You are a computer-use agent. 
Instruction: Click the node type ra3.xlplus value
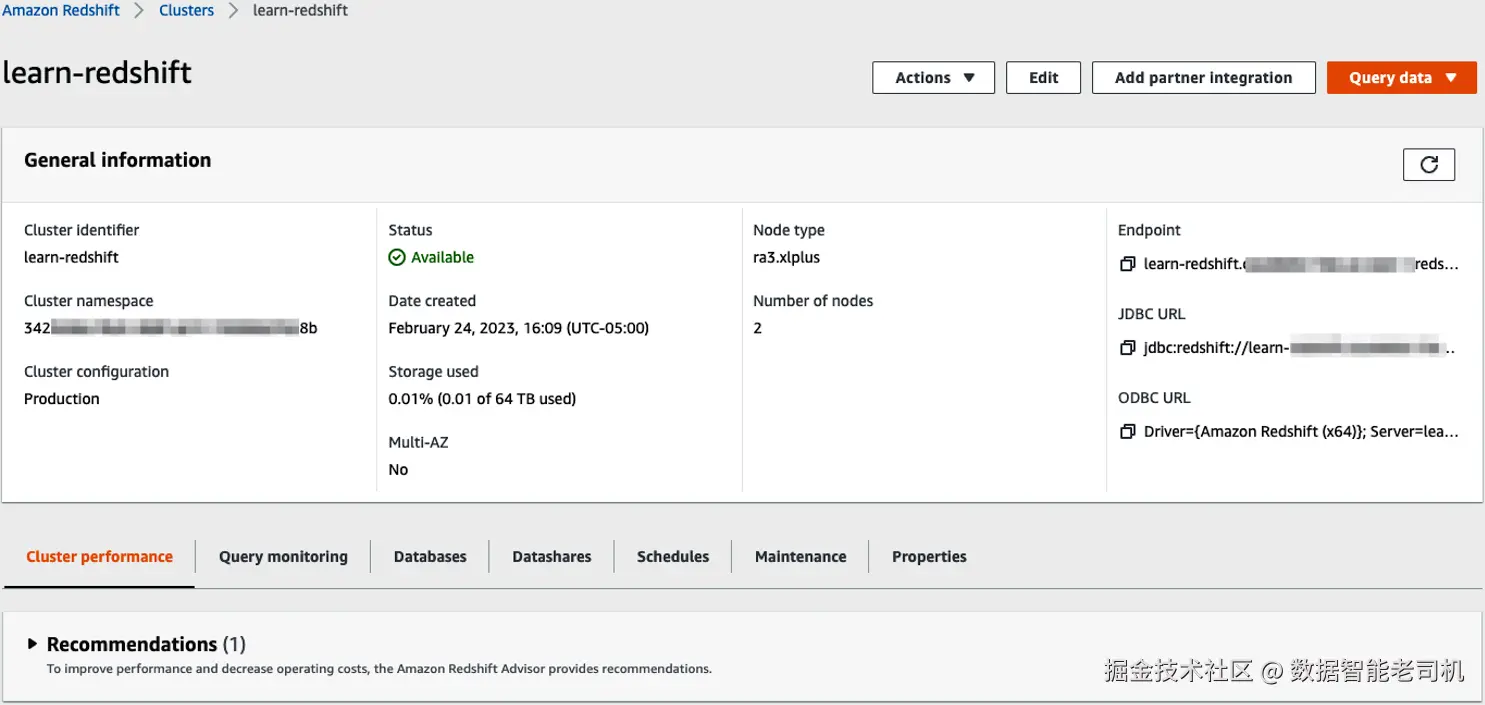tap(786, 257)
